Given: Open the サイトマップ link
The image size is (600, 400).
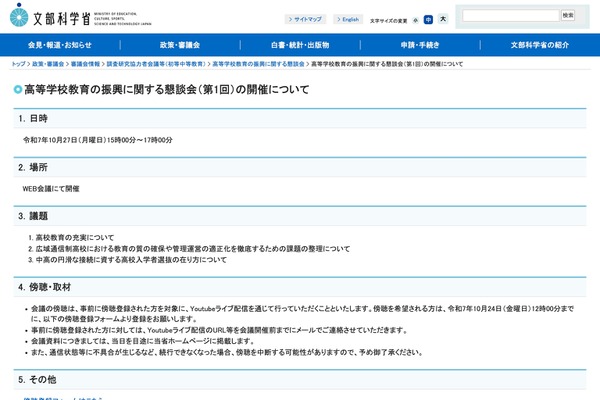Looking at the screenshot, I should coord(306,19).
